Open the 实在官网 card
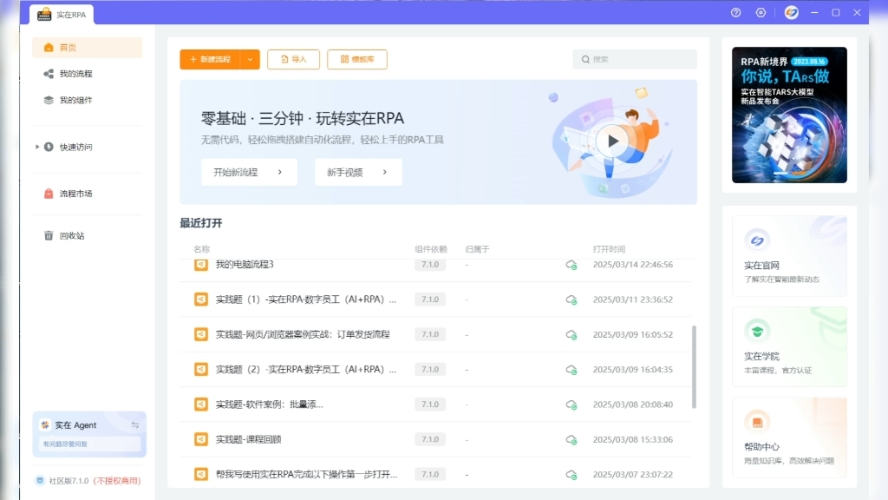This screenshot has width=888, height=500. 789,256
